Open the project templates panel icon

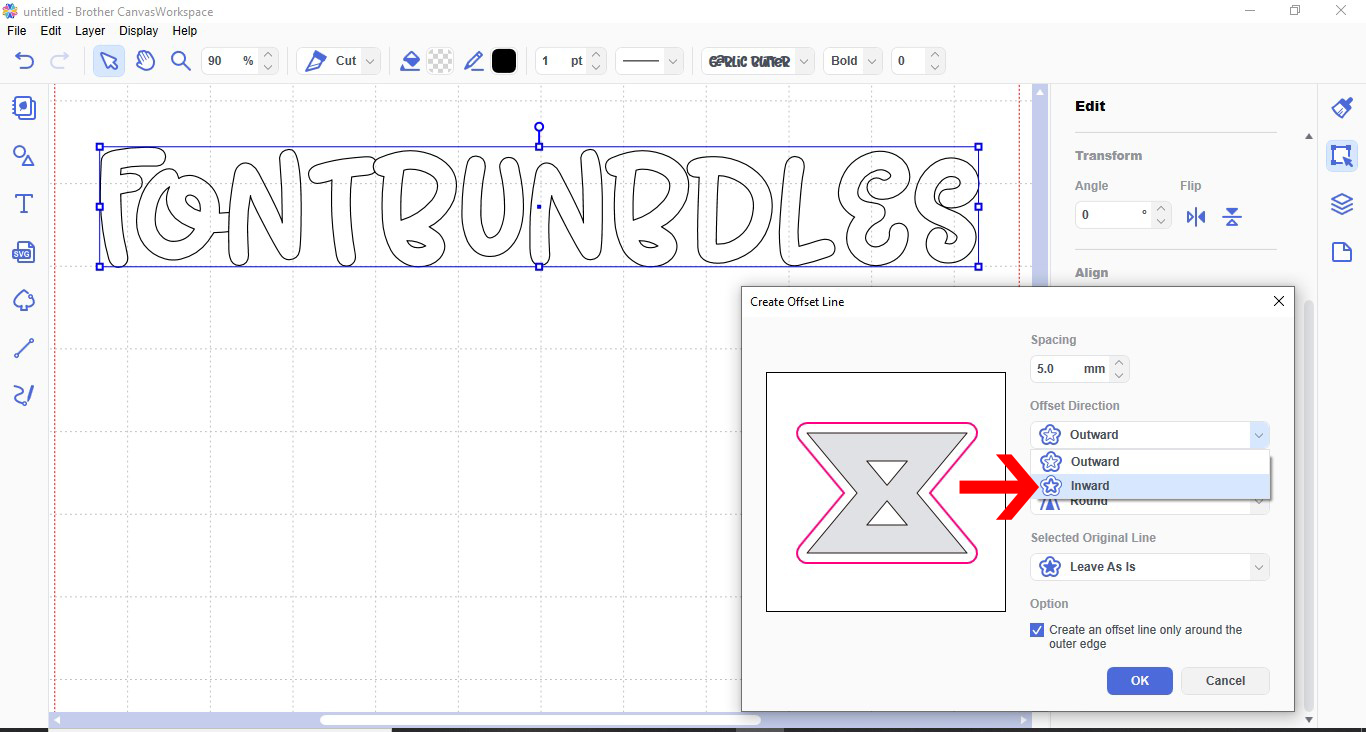(24, 108)
